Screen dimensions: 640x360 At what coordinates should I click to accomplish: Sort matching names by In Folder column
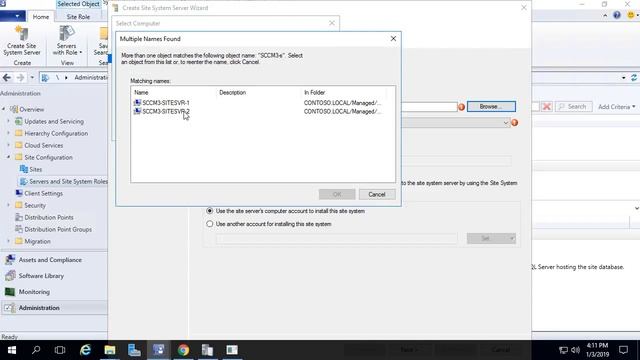[x=314, y=93]
